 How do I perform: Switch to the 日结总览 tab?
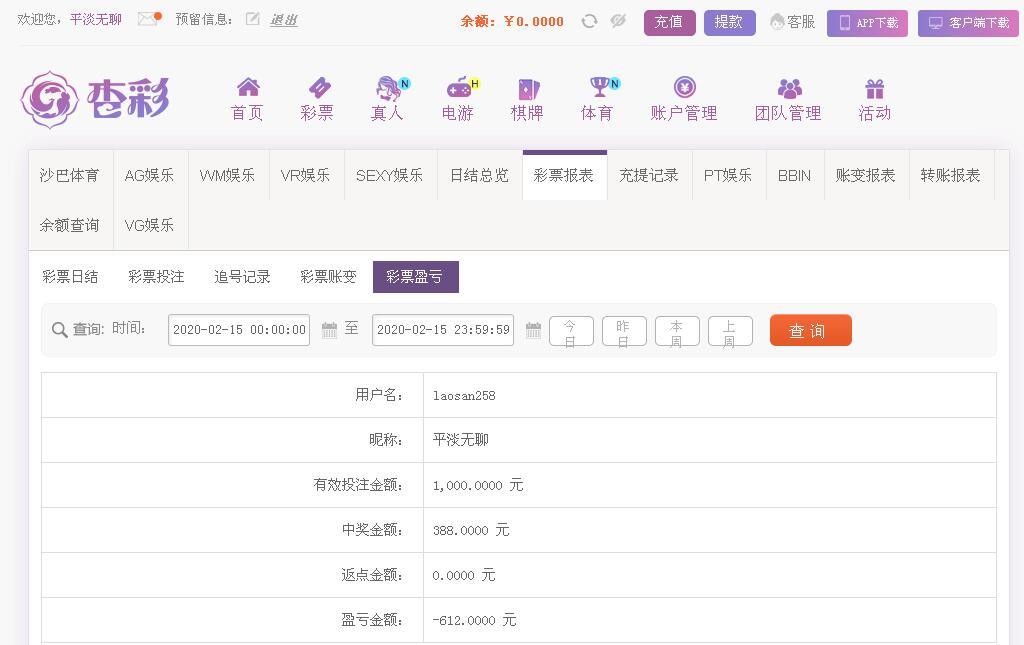tap(479, 175)
